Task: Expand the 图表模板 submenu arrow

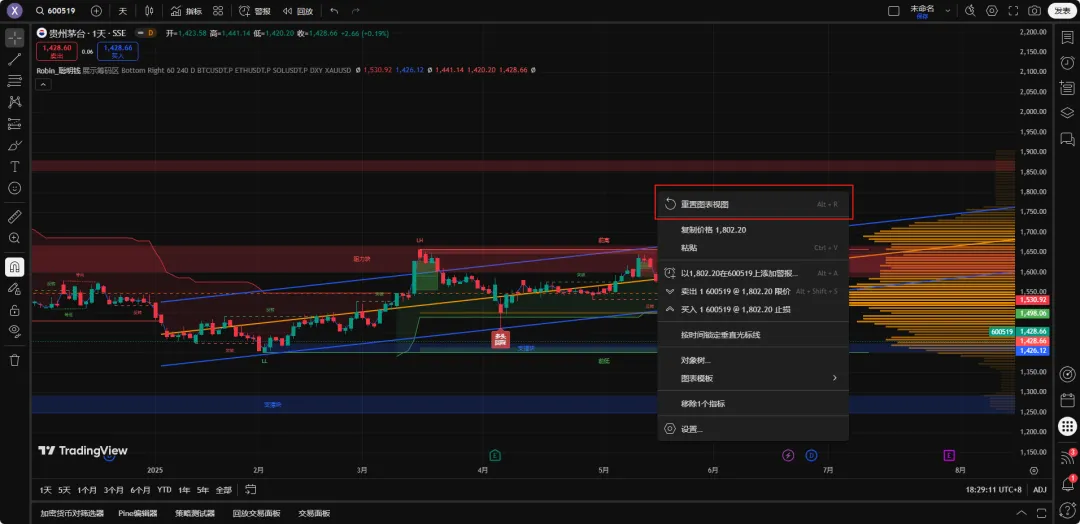Action: tap(834, 378)
